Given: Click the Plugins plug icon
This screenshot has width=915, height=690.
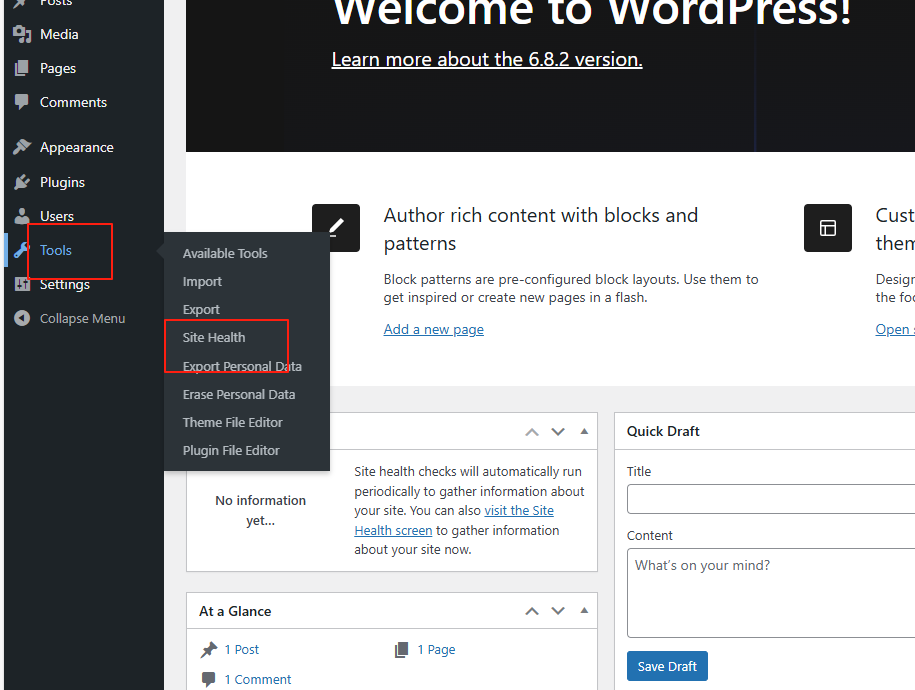Looking at the screenshot, I should (22, 182).
